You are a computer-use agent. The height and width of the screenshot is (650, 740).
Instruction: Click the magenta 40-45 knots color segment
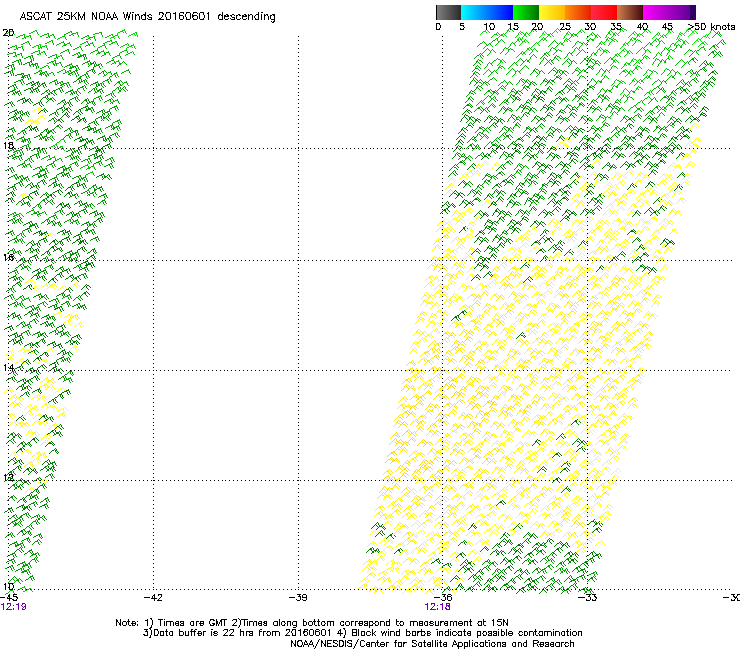coord(656,12)
